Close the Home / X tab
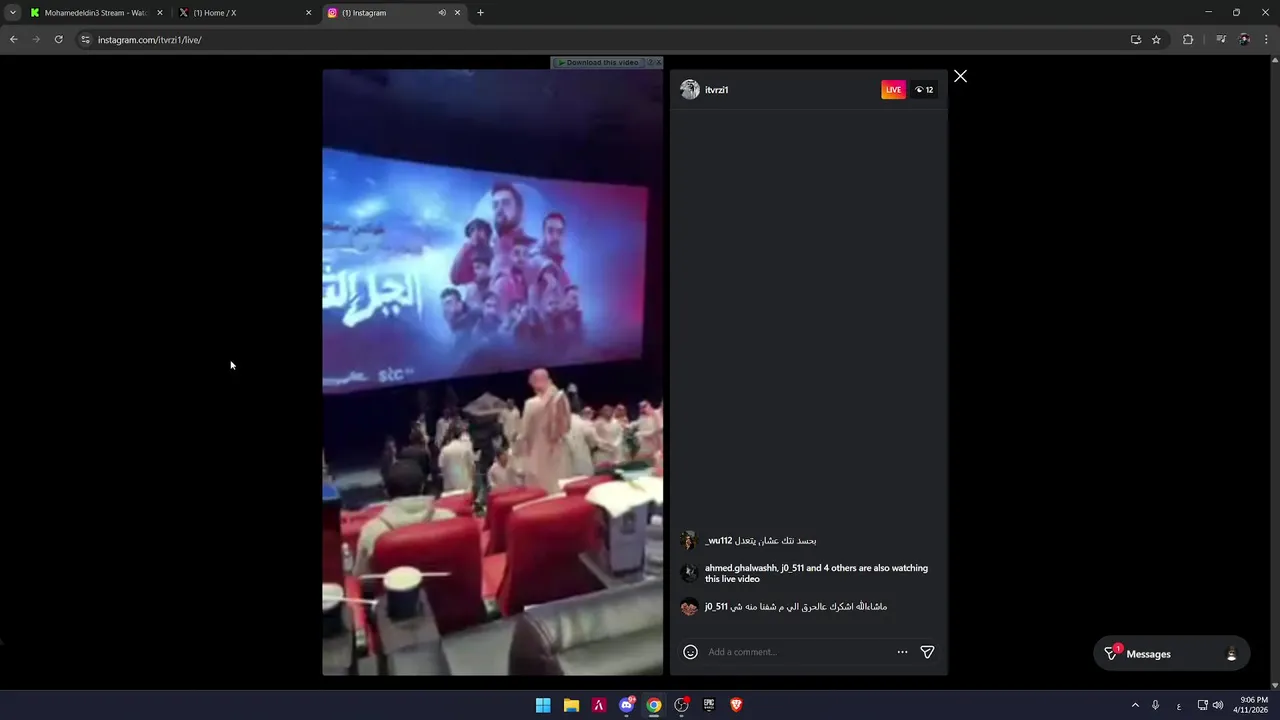Viewport: 1280px width, 720px height. pyautogui.click(x=308, y=13)
